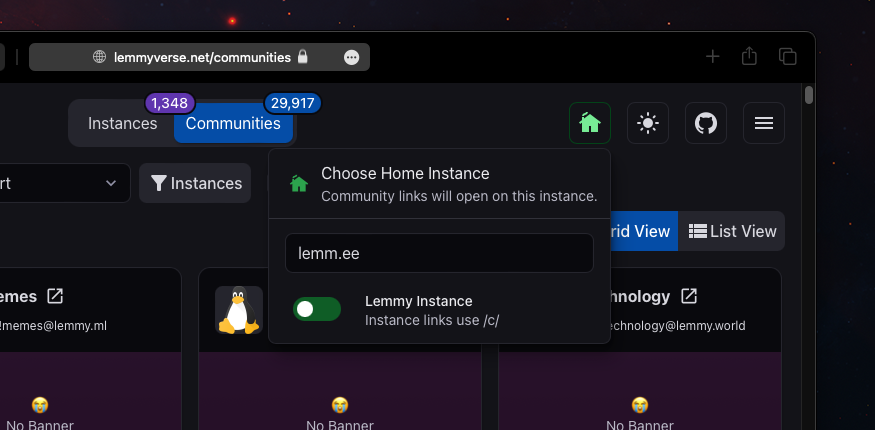Open the browser tab overview icon
Viewport: 875px width, 430px height.
[787, 56]
